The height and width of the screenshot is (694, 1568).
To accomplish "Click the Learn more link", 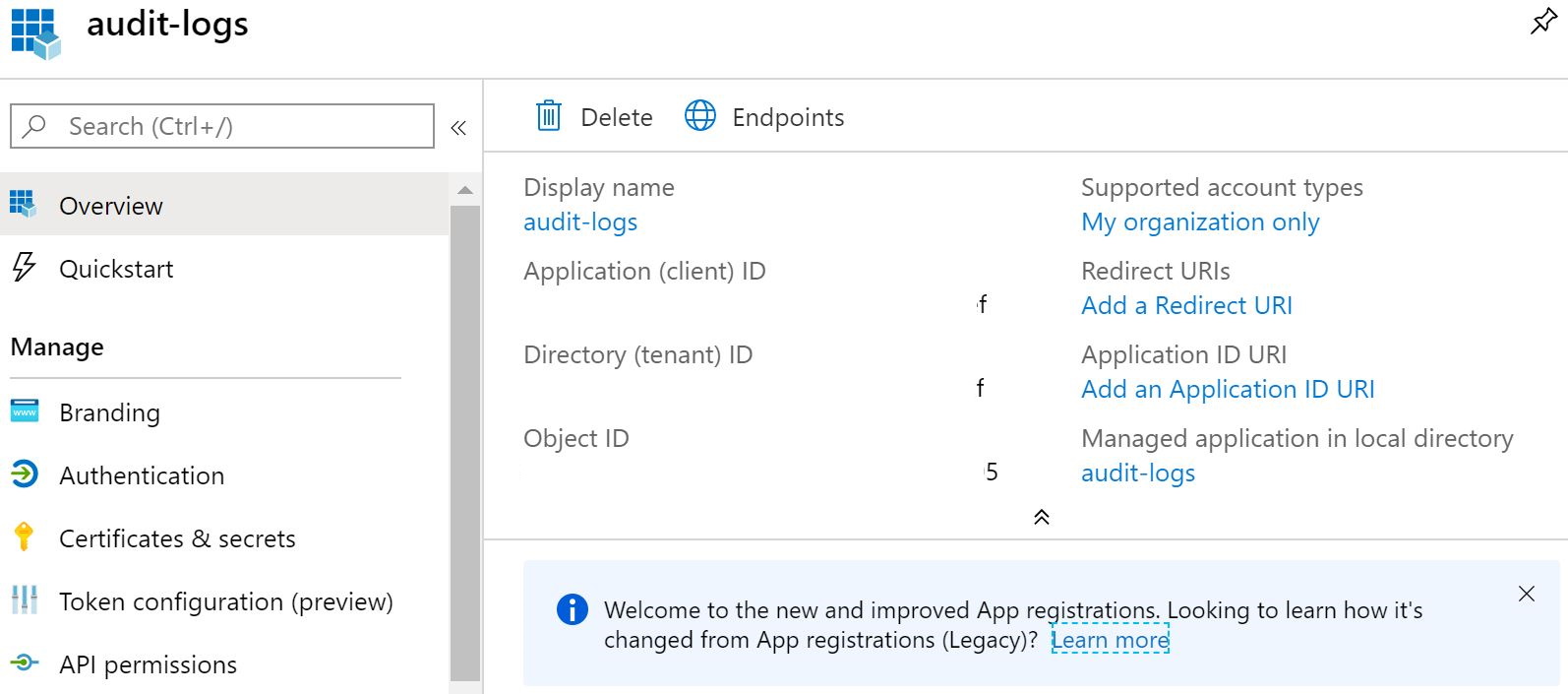I will [1110, 640].
